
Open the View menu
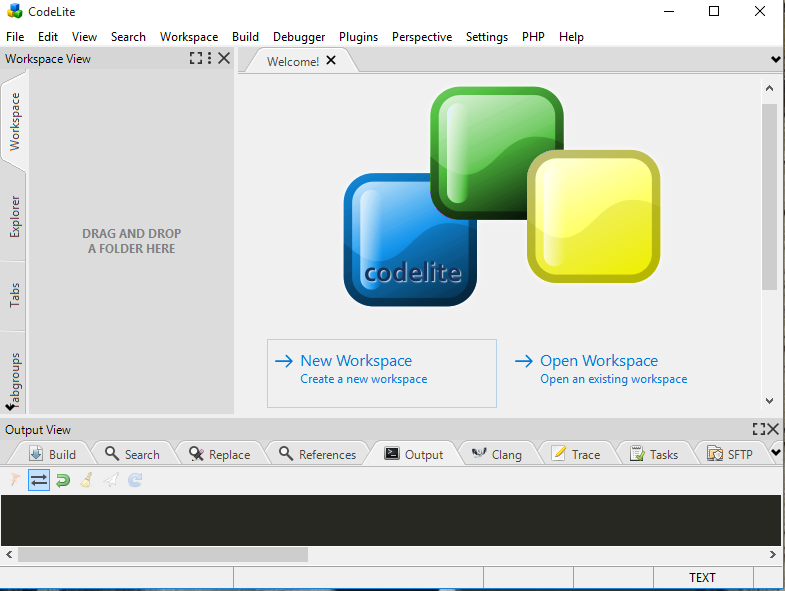(x=84, y=37)
